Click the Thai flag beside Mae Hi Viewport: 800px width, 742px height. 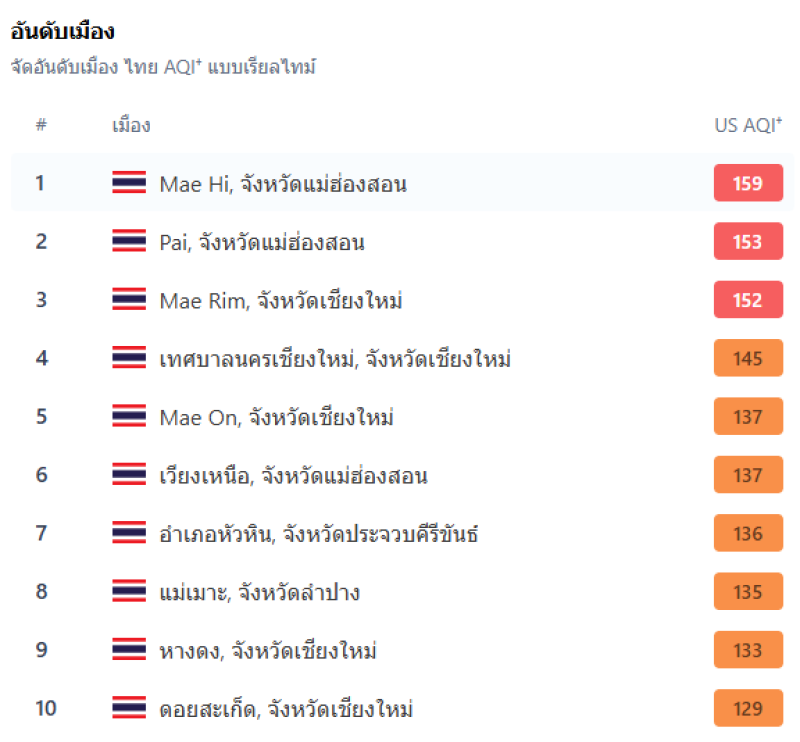(129, 182)
